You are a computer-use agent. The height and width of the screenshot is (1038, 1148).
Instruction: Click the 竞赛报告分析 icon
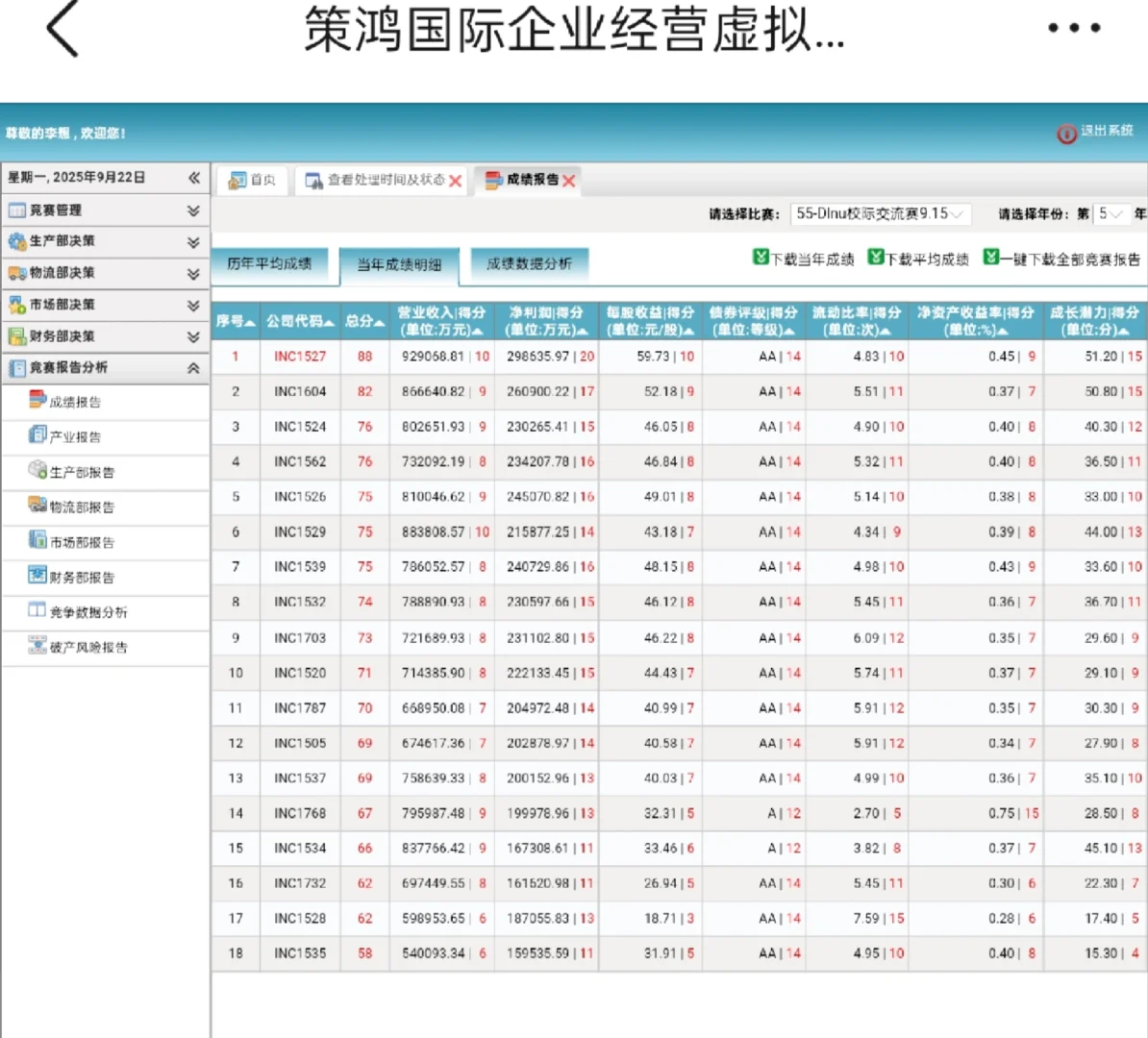[x=17, y=367]
